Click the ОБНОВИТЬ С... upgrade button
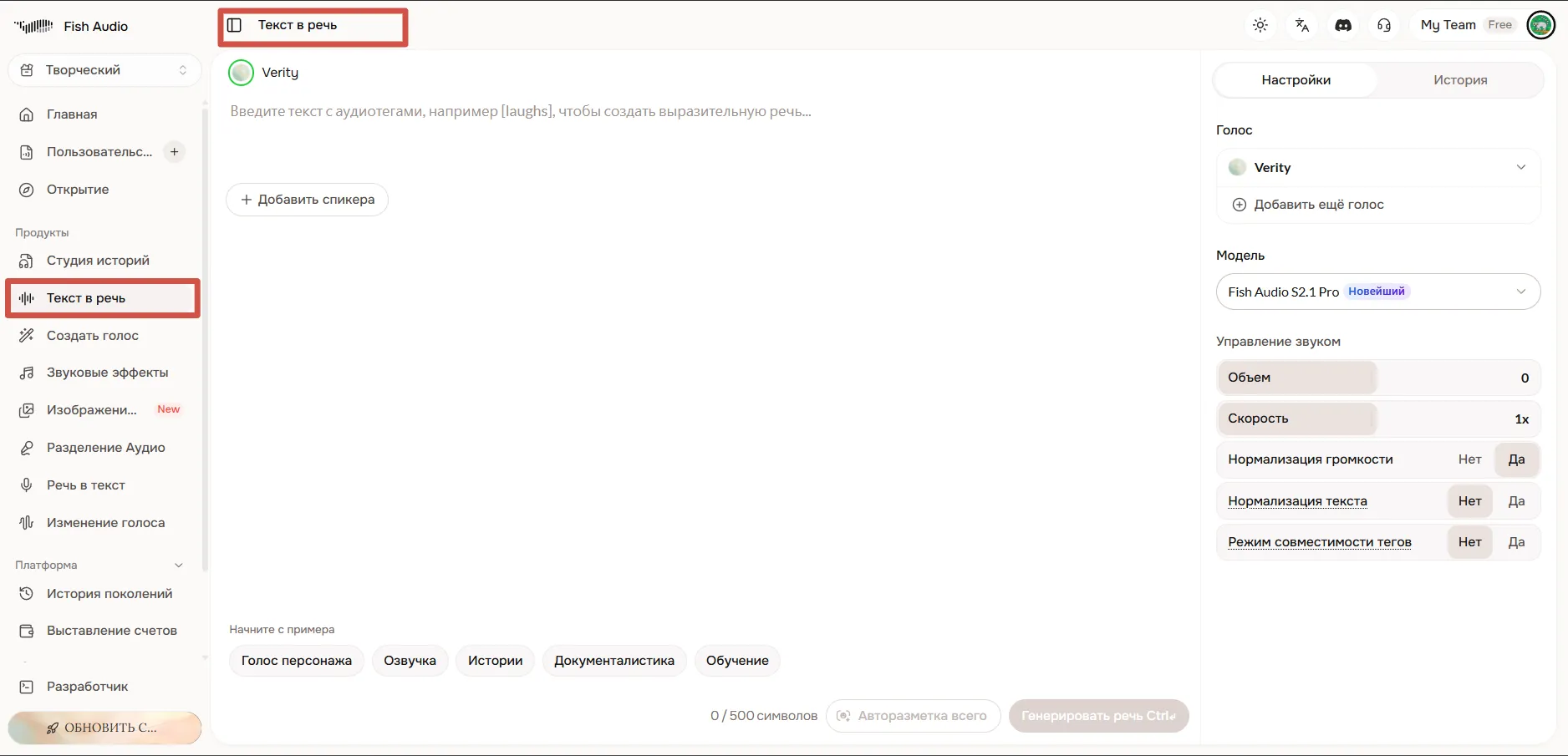 click(x=104, y=728)
